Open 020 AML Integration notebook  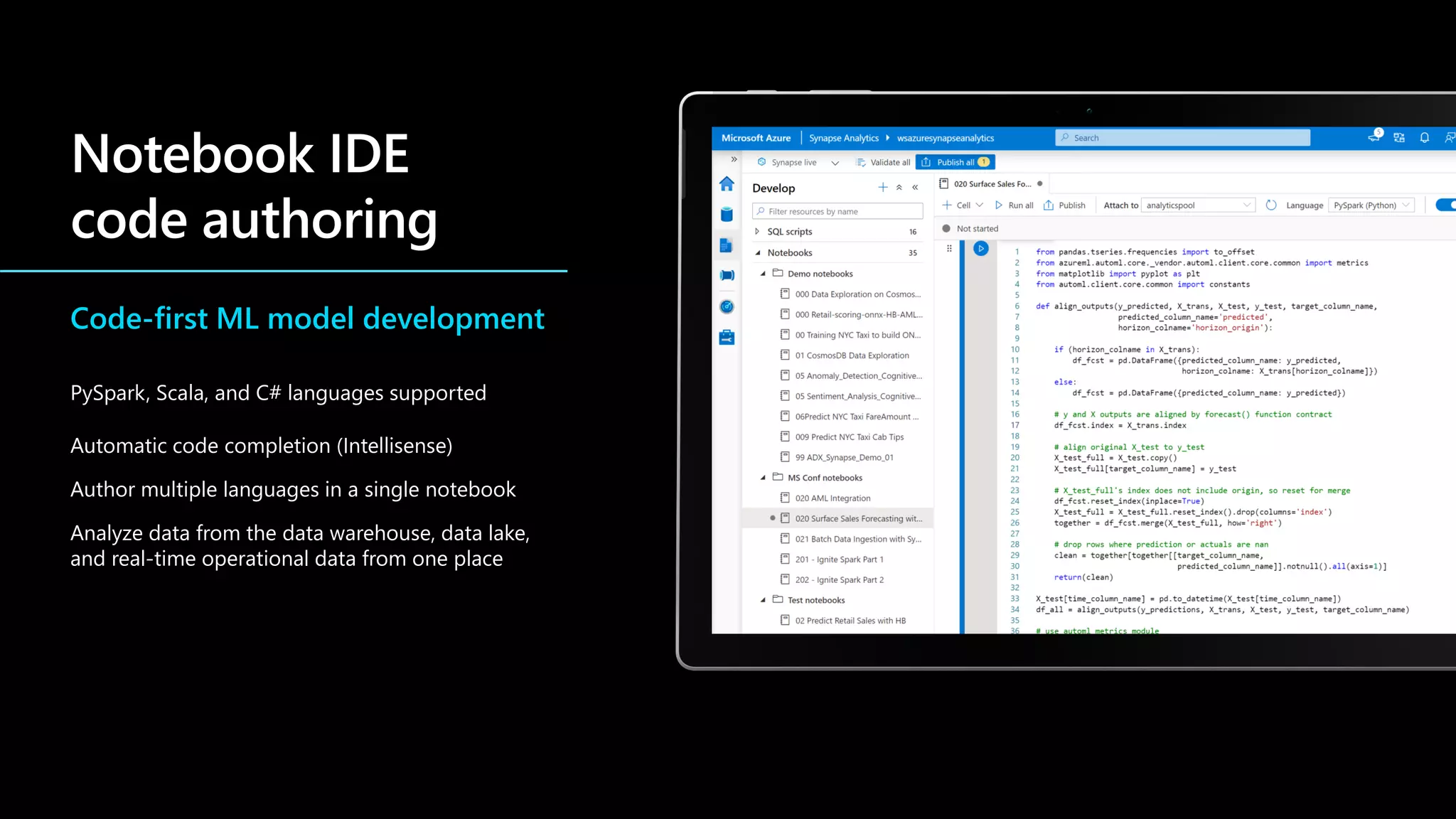(825, 498)
